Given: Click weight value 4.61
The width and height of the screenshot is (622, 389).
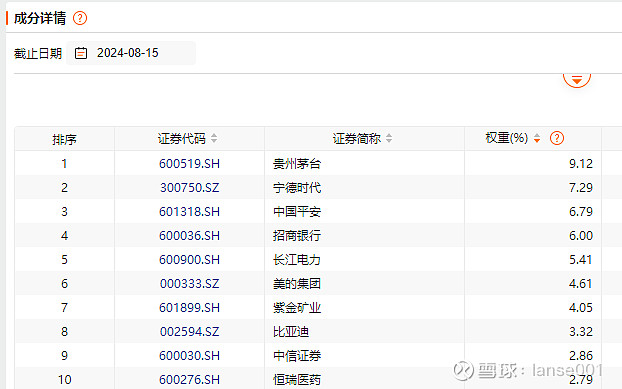Looking at the screenshot, I should (581, 284).
